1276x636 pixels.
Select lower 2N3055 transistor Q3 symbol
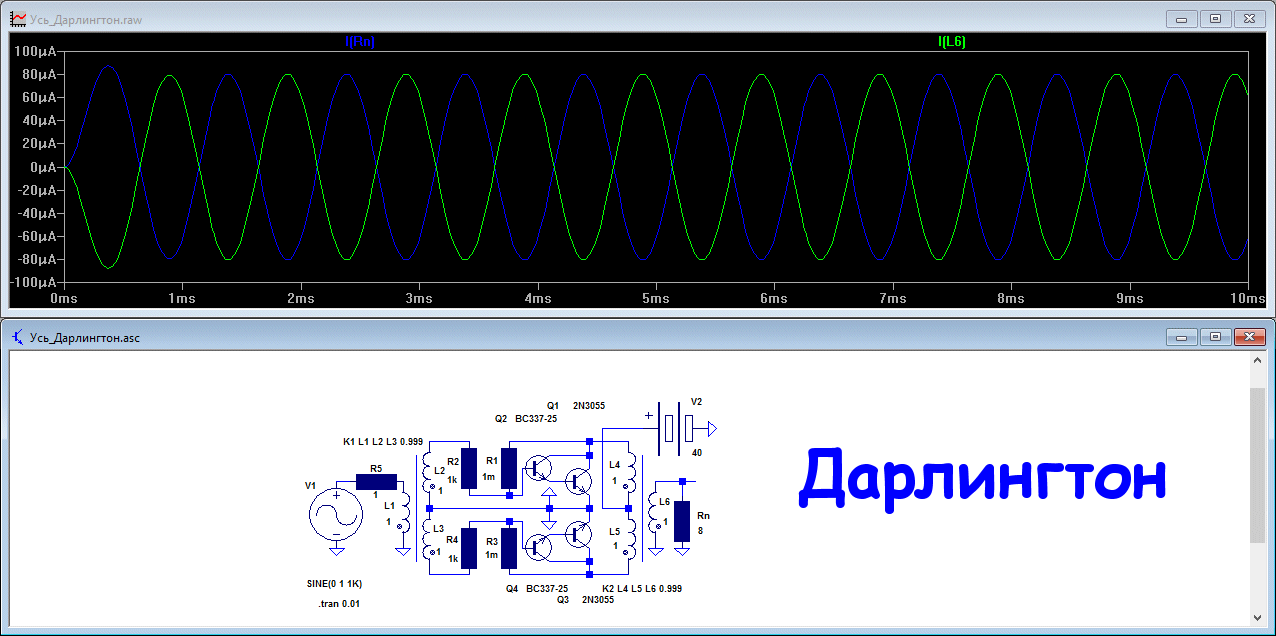(x=579, y=534)
